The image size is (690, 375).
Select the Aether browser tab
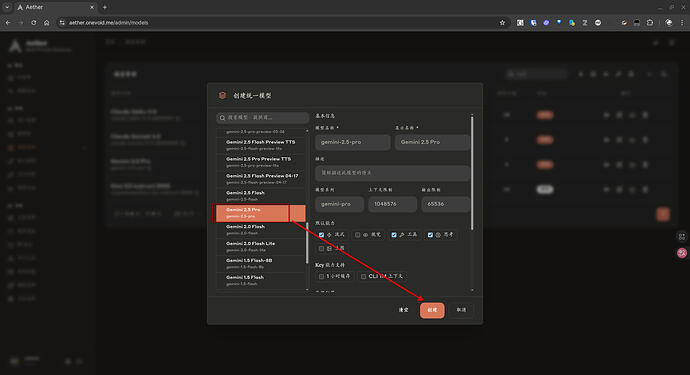pos(55,7)
